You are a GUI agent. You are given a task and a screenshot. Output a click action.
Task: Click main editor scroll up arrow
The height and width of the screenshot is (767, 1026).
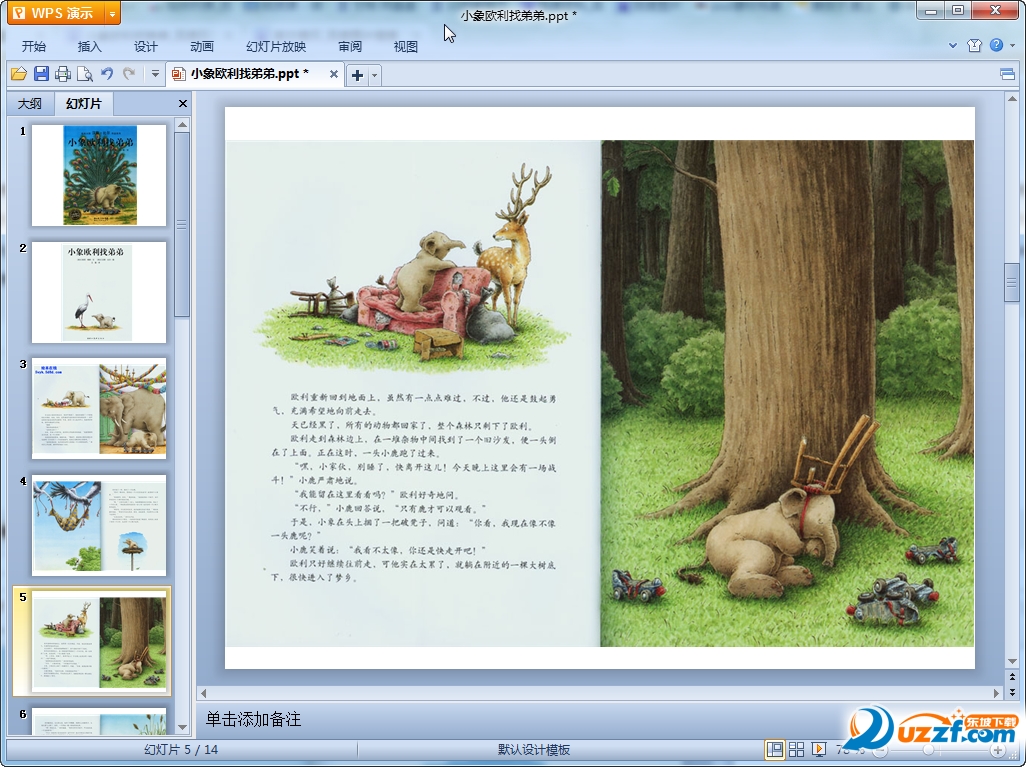[x=1012, y=99]
